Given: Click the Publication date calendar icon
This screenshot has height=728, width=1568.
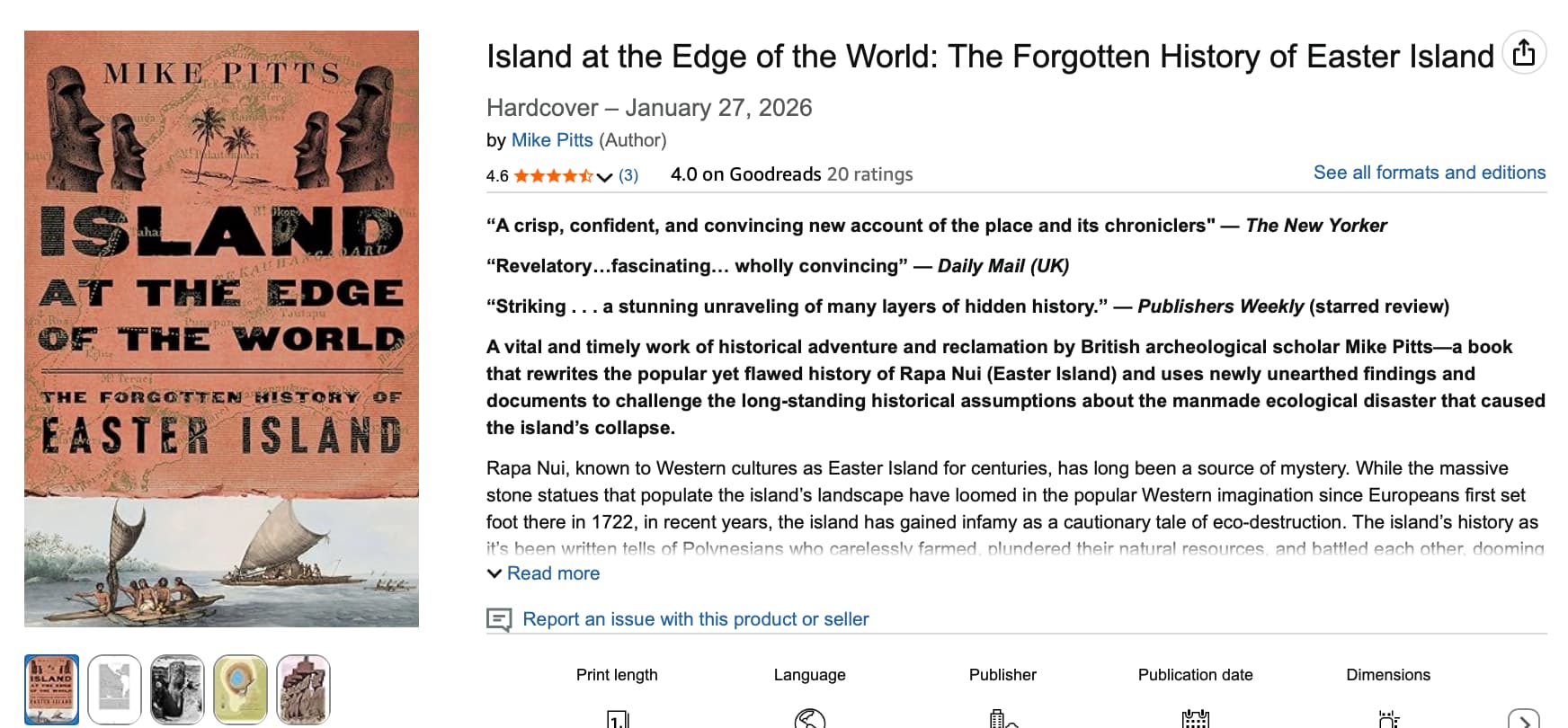Looking at the screenshot, I should click(1196, 719).
